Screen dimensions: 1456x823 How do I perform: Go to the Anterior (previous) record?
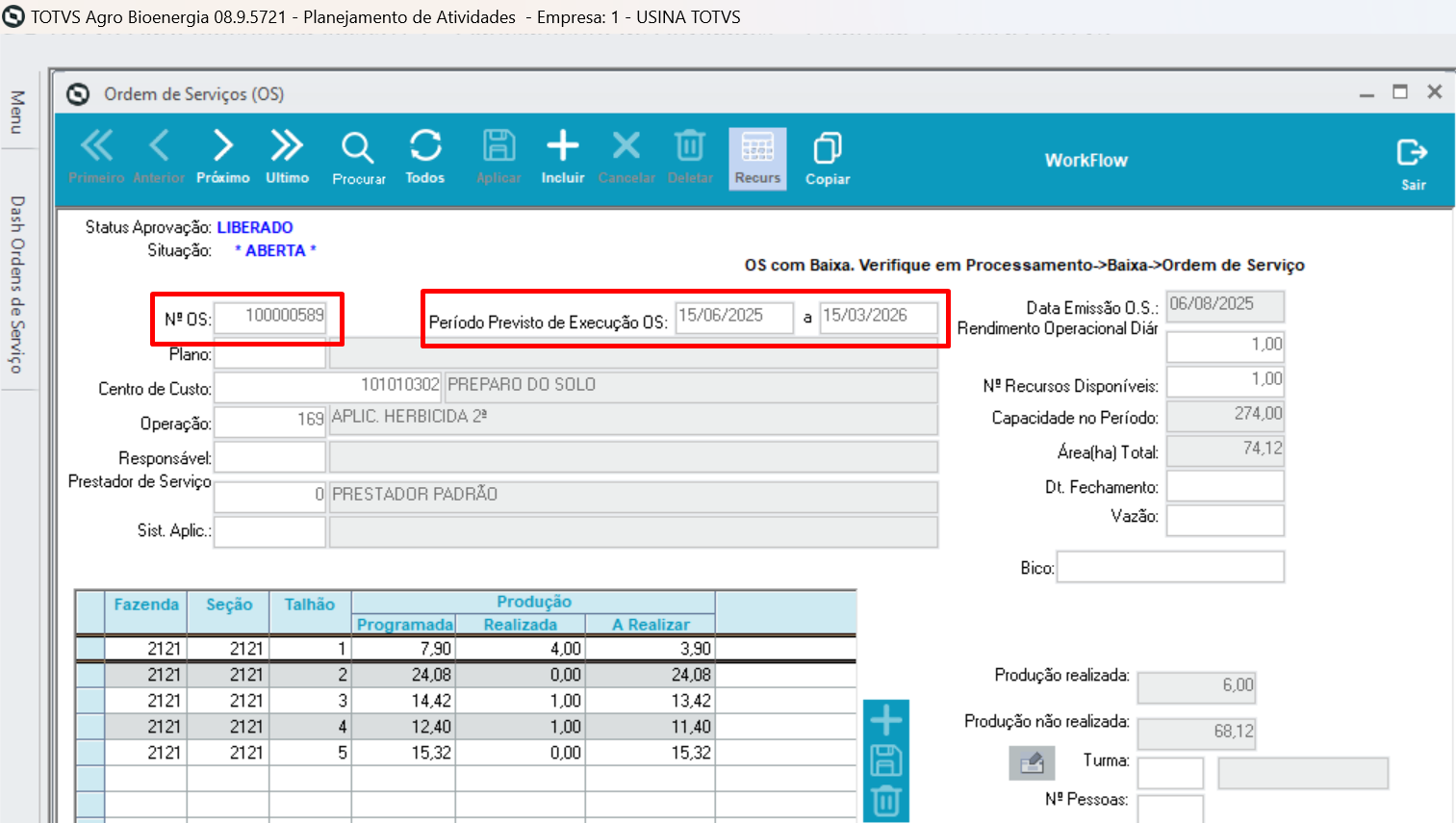[159, 157]
